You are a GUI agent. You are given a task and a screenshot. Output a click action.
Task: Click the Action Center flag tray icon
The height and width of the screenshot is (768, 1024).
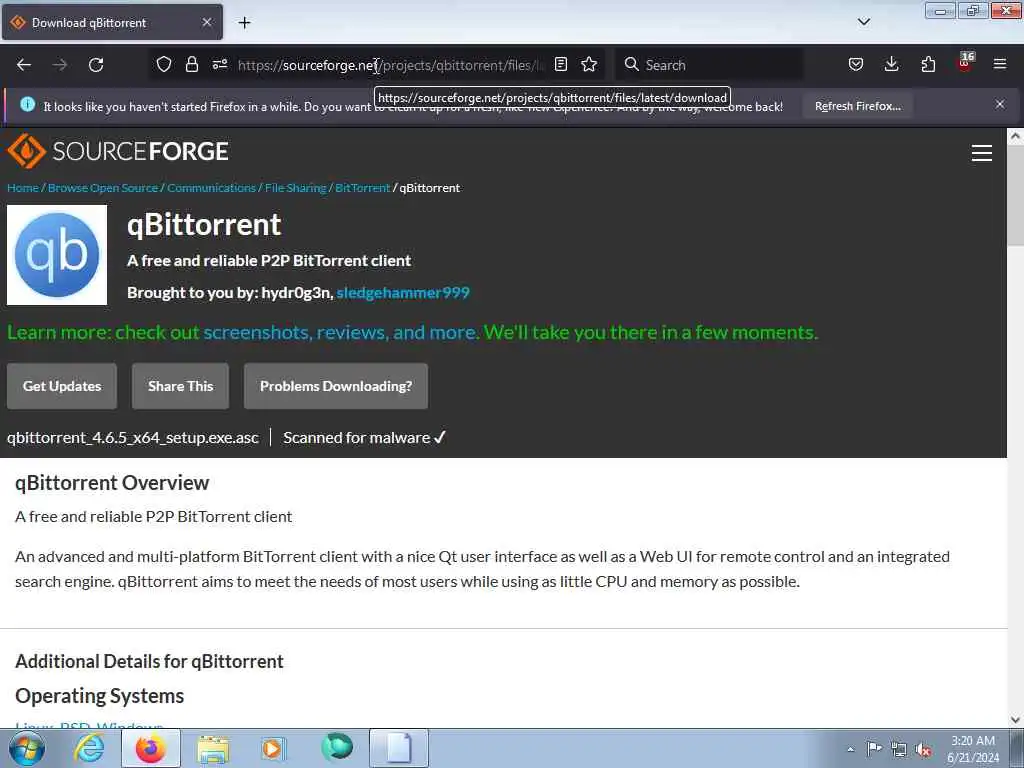(x=874, y=749)
